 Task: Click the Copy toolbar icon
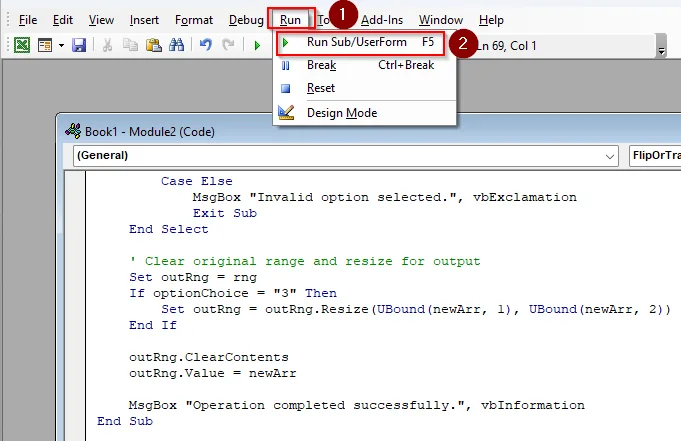point(130,45)
